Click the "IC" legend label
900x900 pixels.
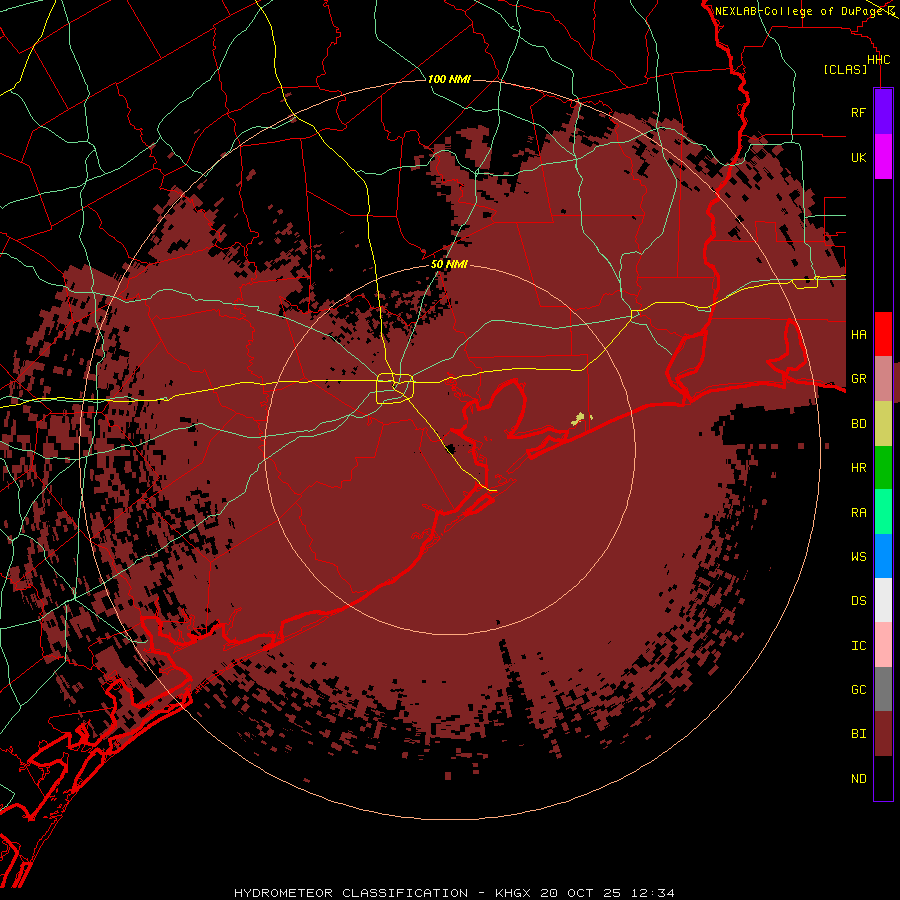point(858,646)
